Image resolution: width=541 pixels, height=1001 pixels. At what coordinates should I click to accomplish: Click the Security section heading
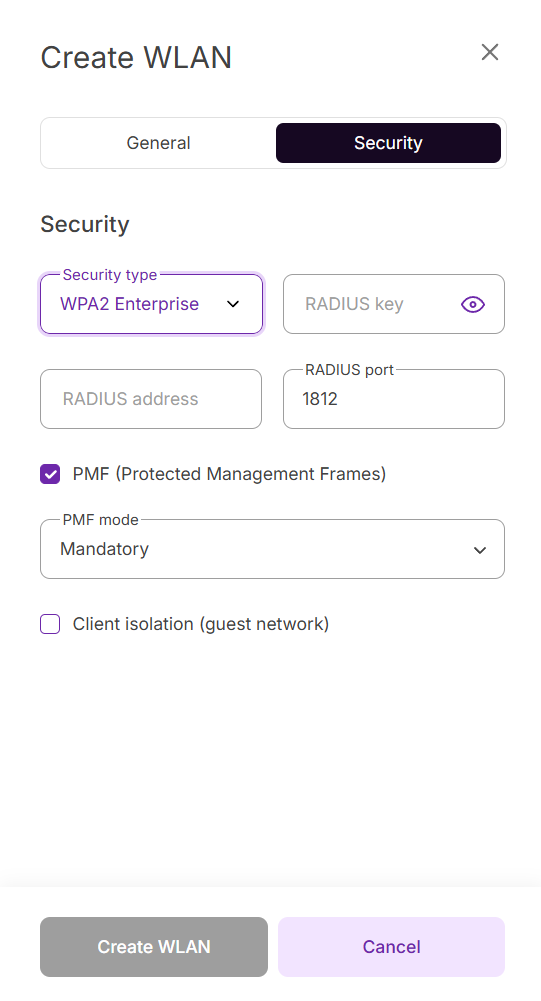coord(85,225)
